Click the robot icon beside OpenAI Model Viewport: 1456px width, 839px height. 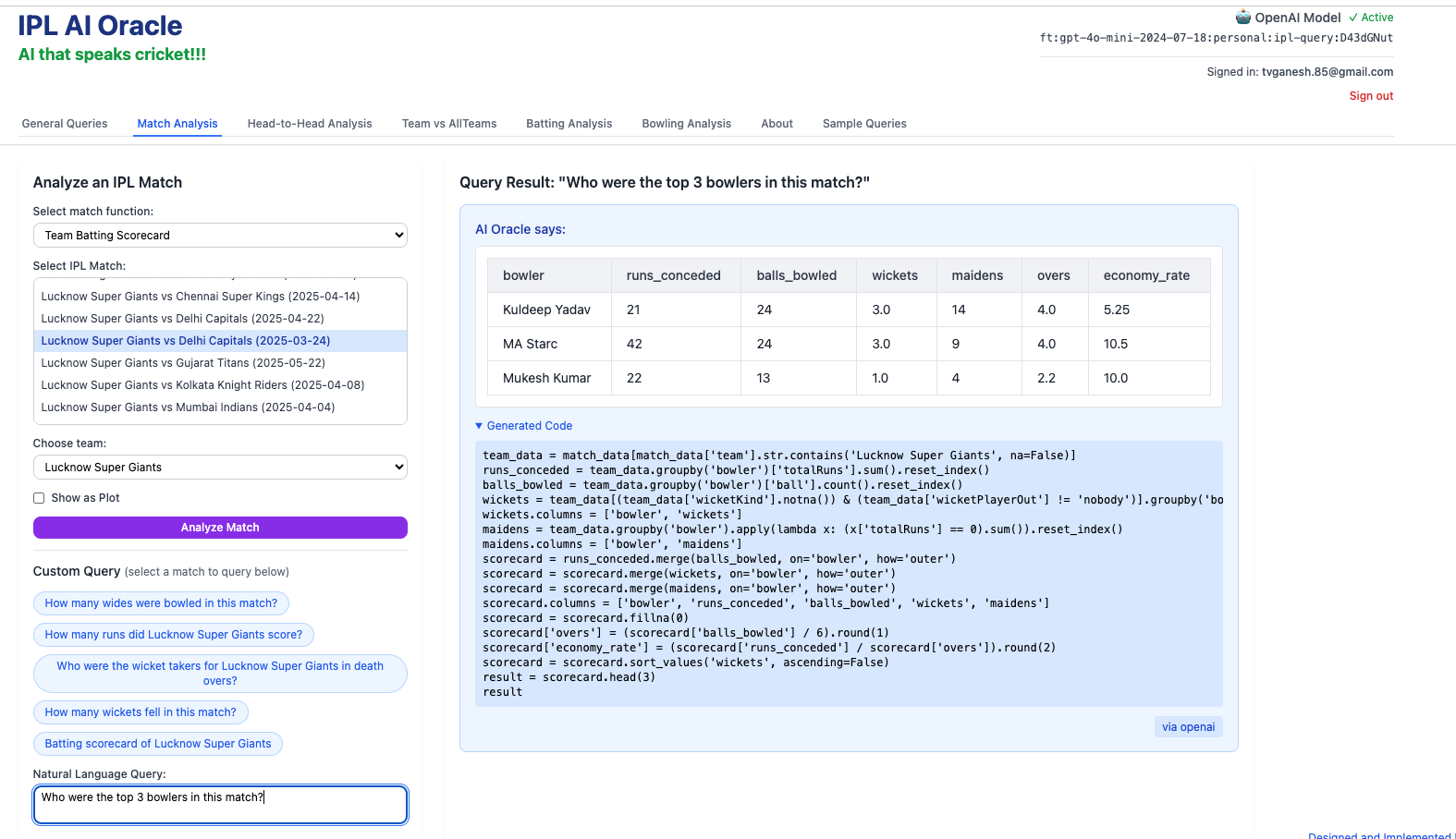pyautogui.click(x=1243, y=18)
